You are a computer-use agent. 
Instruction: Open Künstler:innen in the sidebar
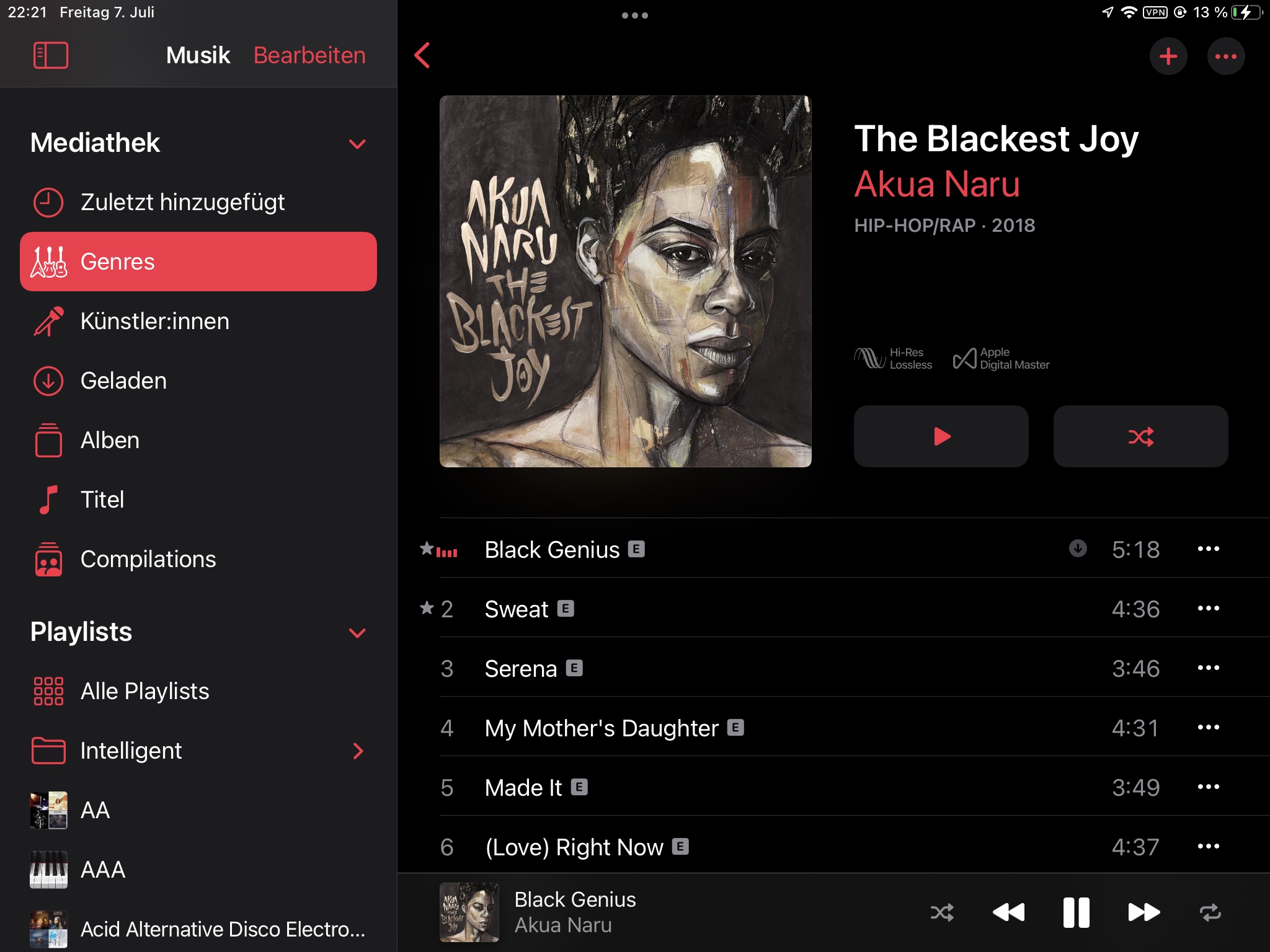point(198,321)
